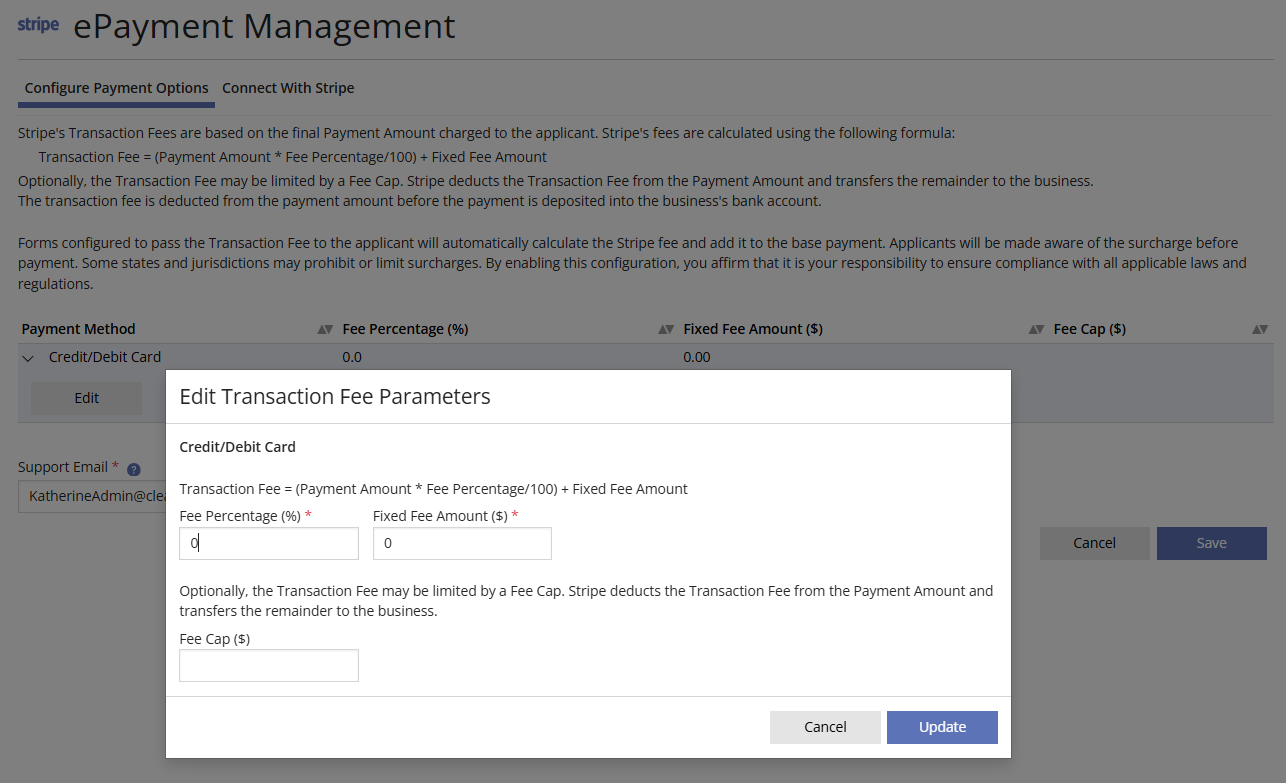Sort Payment Method column descending
Screen dimensions: 1286x783
[329, 328]
